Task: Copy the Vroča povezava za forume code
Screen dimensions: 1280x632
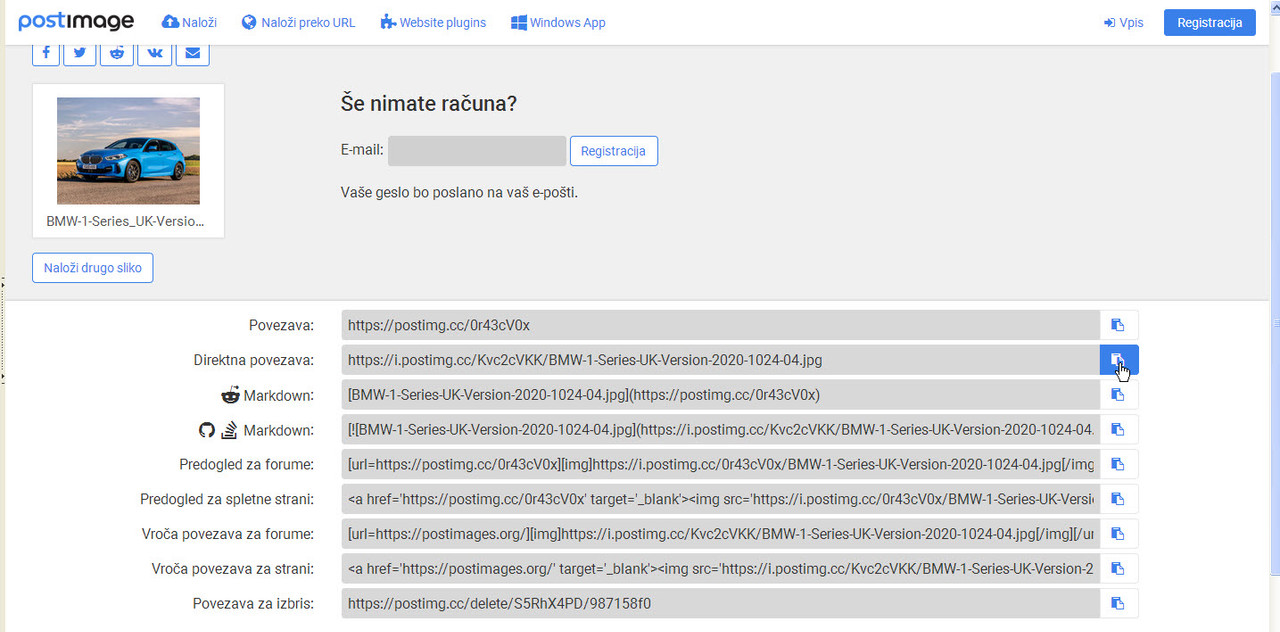Action: pyautogui.click(x=1119, y=534)
